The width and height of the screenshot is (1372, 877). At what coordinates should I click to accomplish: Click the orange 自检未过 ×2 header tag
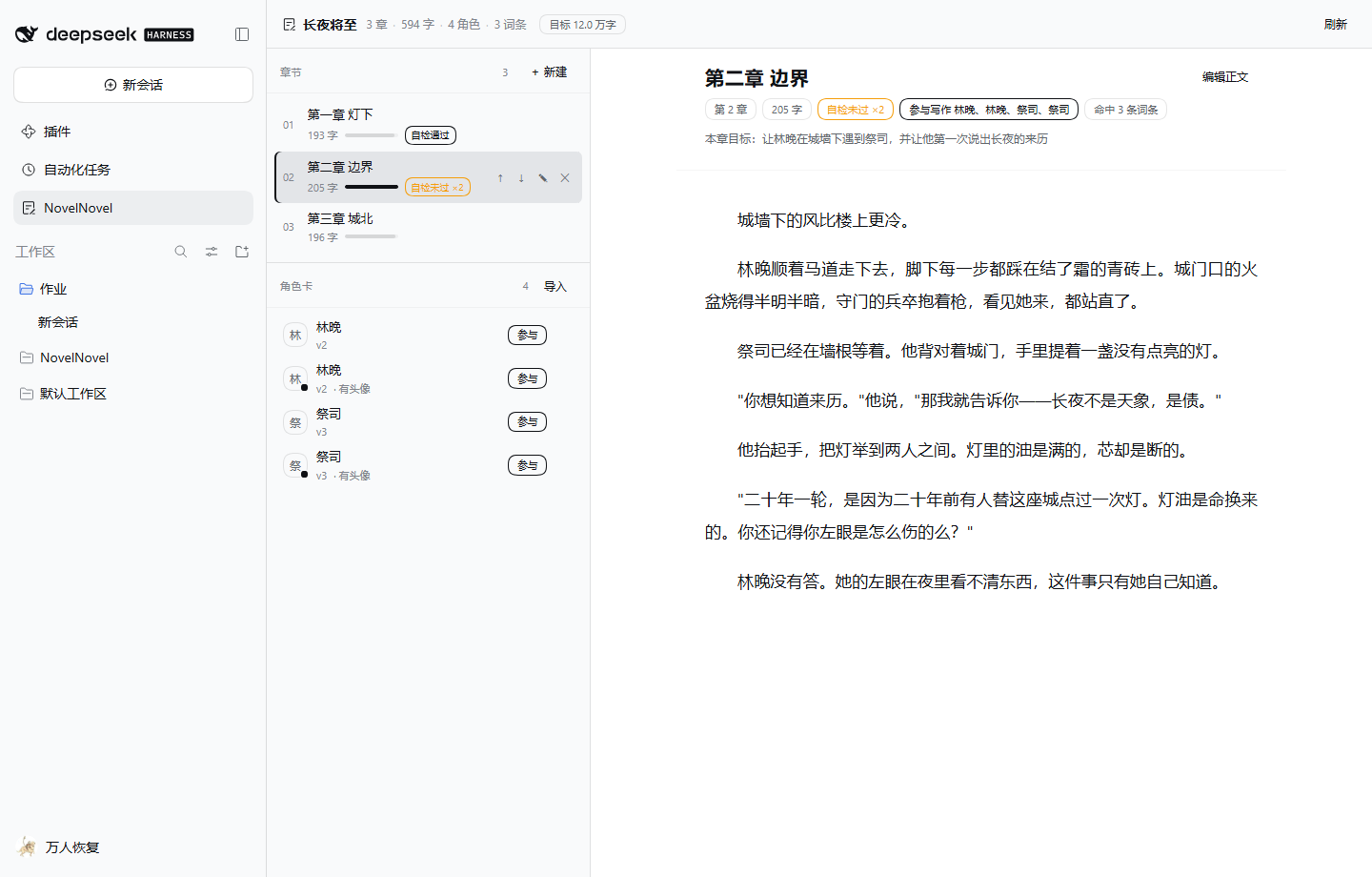(856, 110)
